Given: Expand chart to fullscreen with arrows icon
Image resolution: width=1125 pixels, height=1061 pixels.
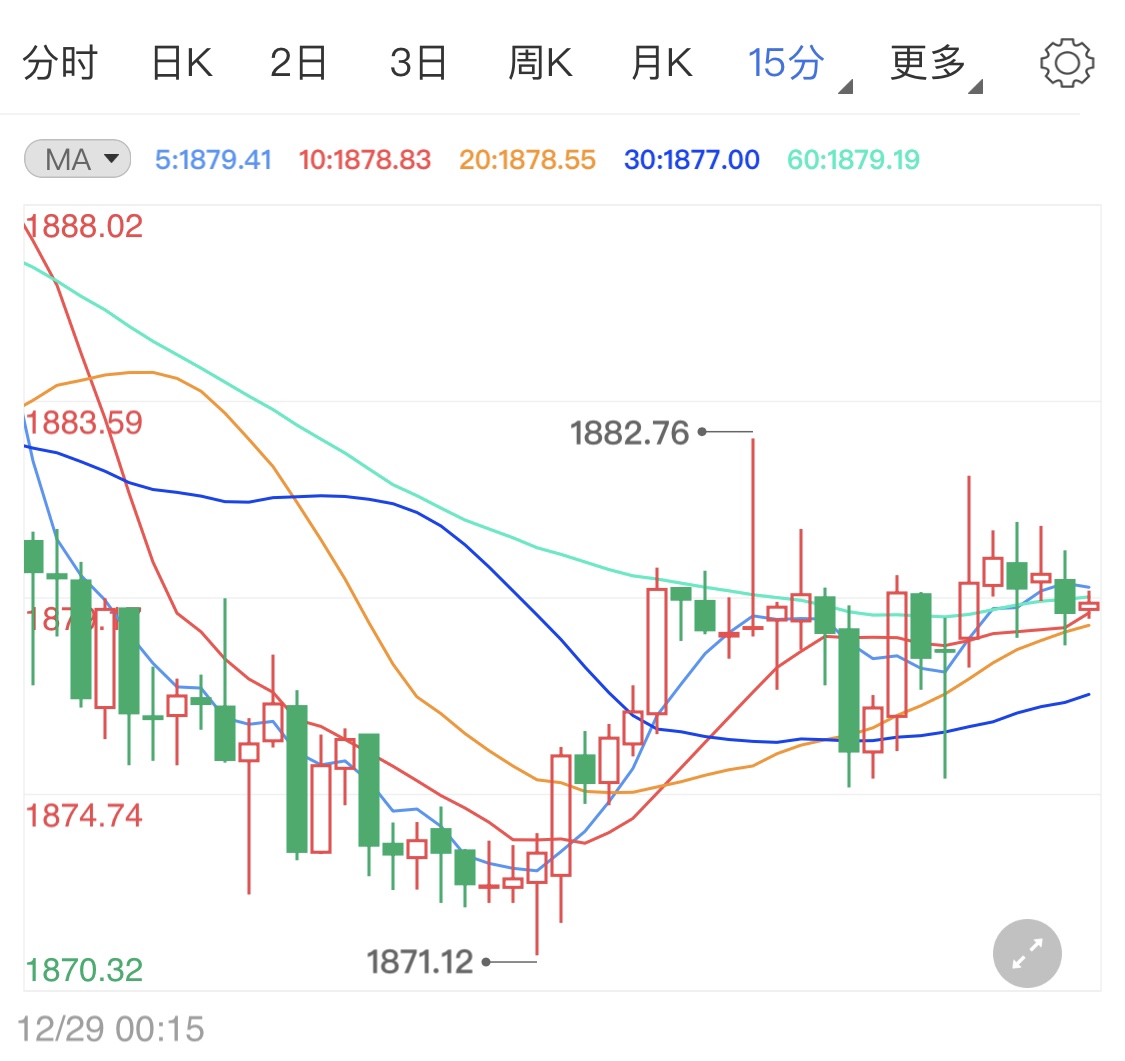Looking at the screenshot, I should click(1027, 953).
